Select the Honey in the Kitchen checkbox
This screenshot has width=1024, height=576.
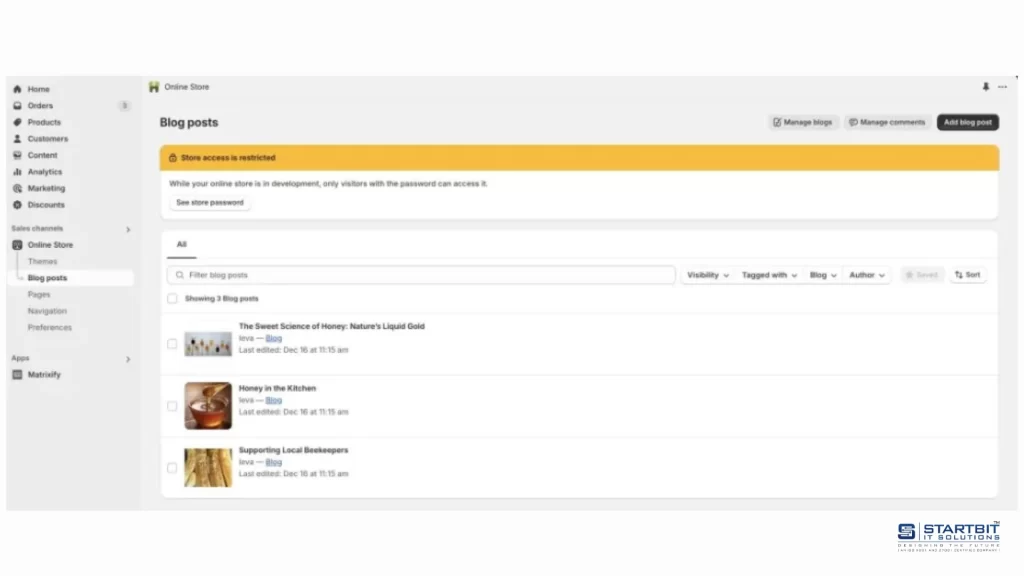(x=172, y=406)
